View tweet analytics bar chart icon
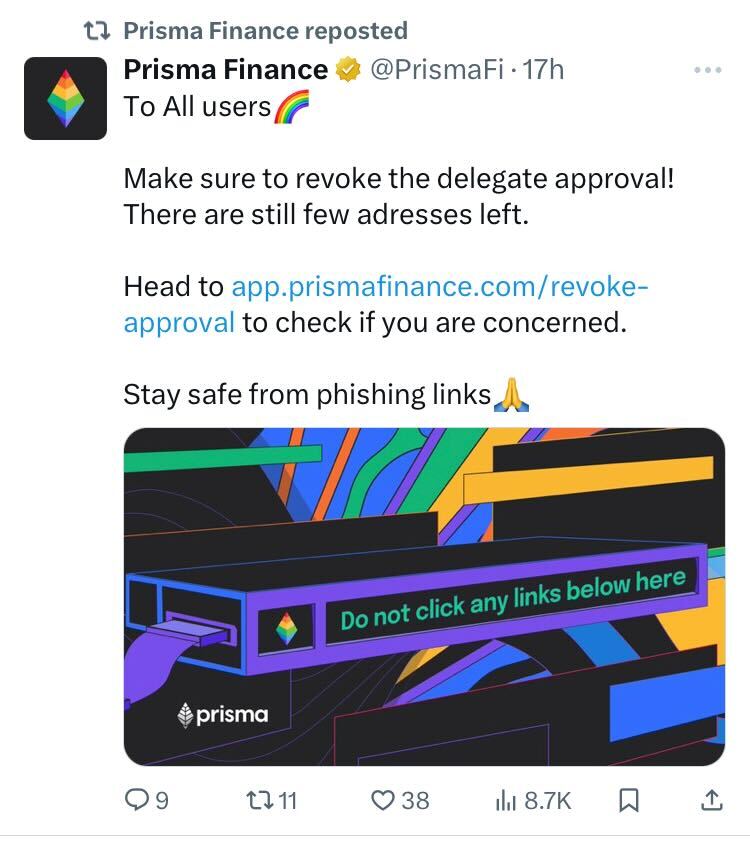Viewport: 750px width, 846px height. click(506, 801)
